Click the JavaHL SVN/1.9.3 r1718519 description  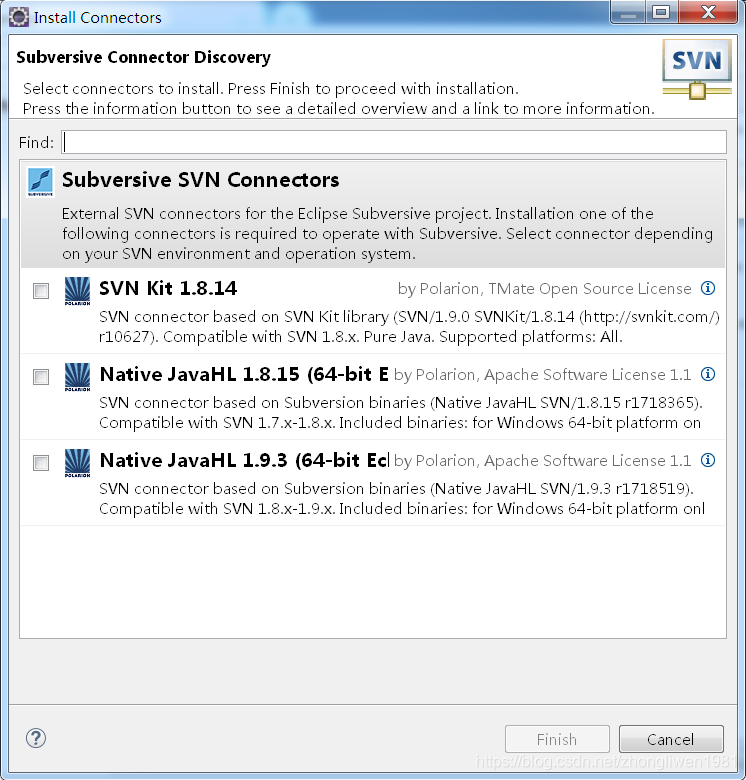point(402,499)
